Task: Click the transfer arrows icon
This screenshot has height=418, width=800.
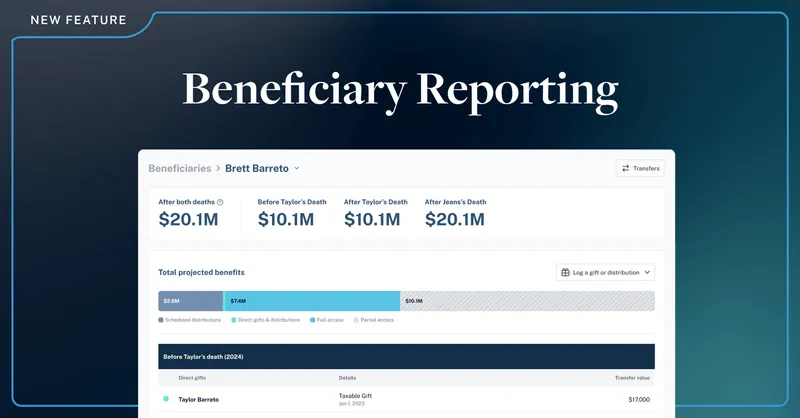Action: (x=626, y=168)
